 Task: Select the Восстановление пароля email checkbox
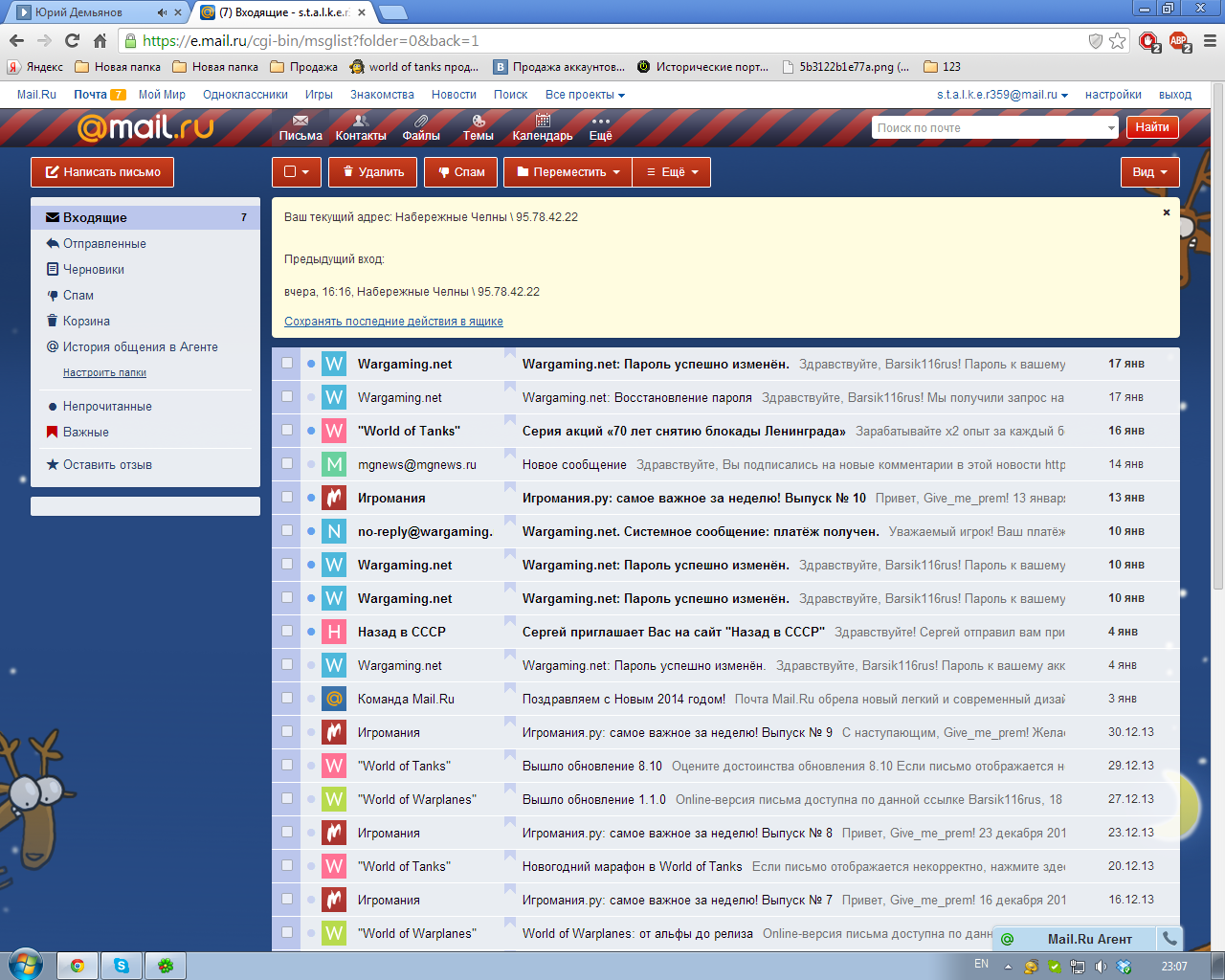pos(287,396)
